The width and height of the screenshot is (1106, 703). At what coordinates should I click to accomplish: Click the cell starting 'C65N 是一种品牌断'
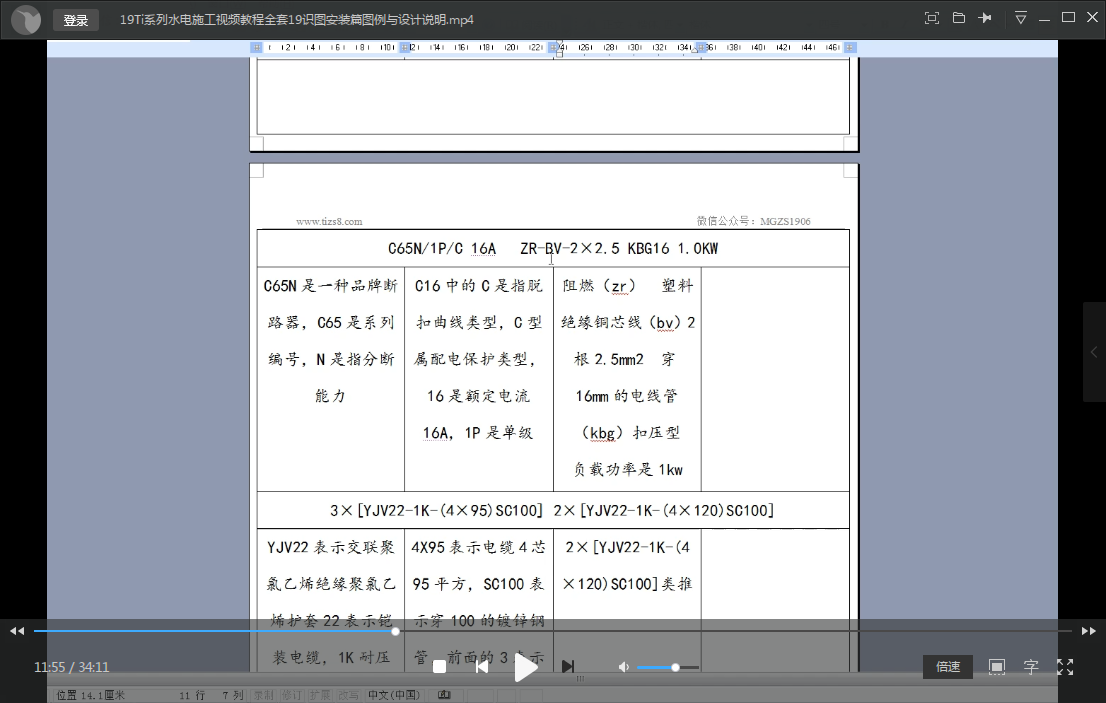pyautogui.click(x=331, y=379)
